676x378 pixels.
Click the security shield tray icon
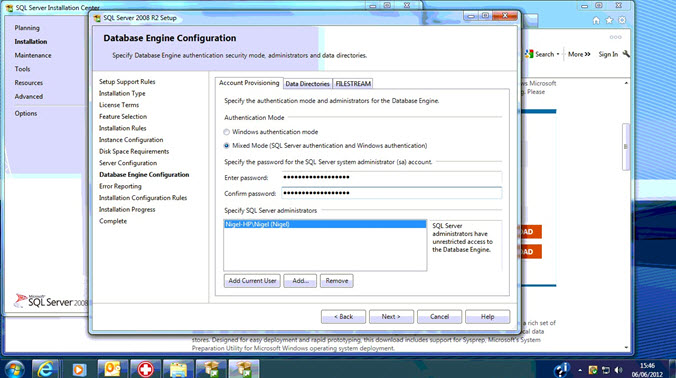coord(593,370)
